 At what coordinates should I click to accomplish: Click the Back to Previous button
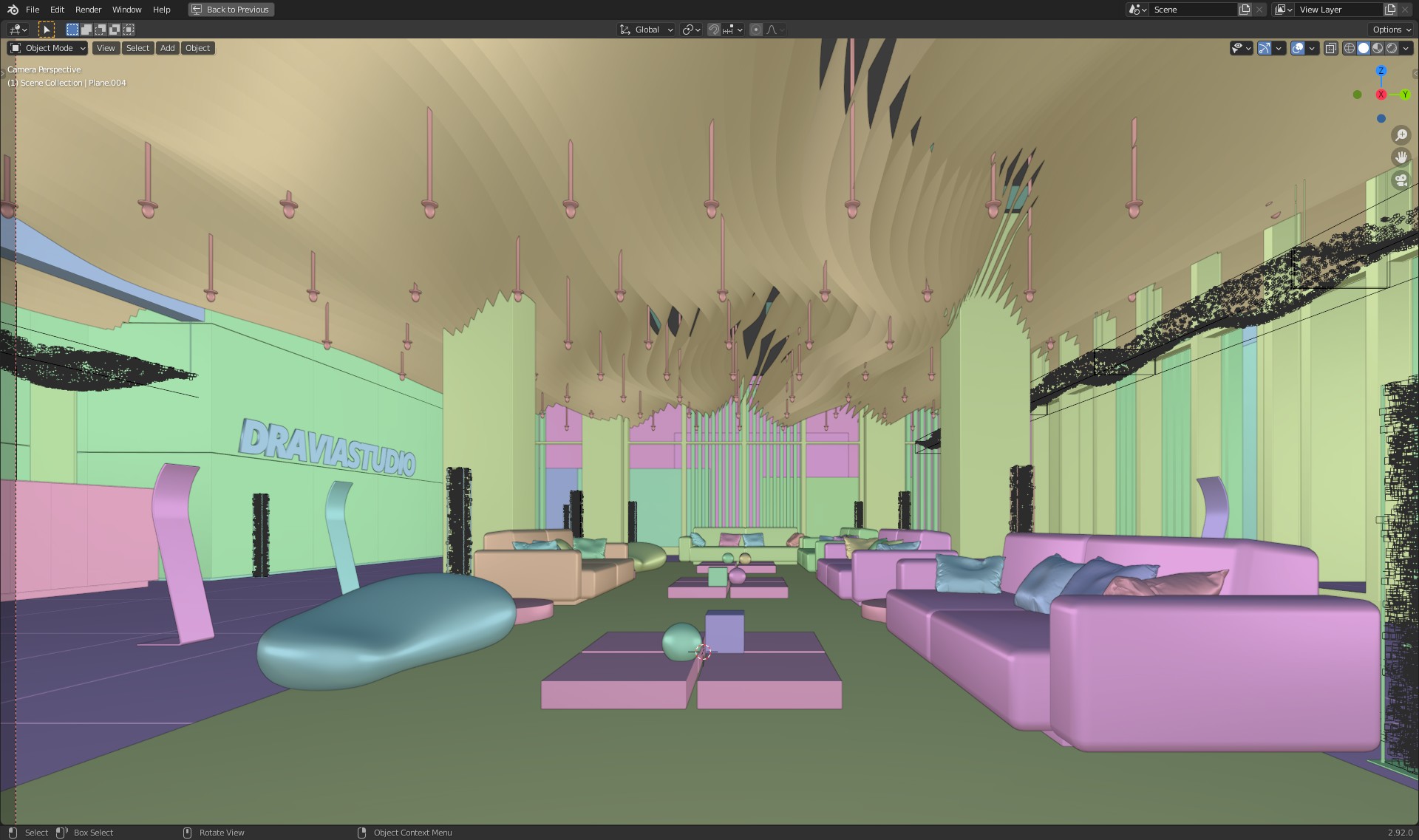(x=231, y=10)
